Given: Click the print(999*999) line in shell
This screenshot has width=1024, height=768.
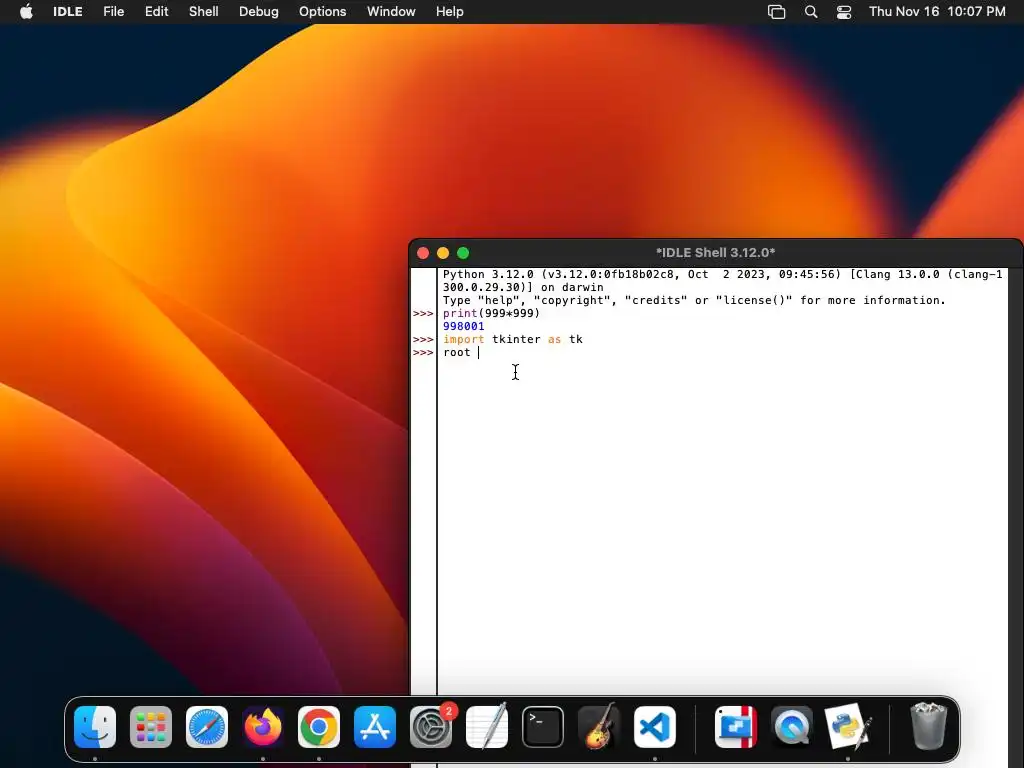Looking at the screenshot, I should point(491,313).
